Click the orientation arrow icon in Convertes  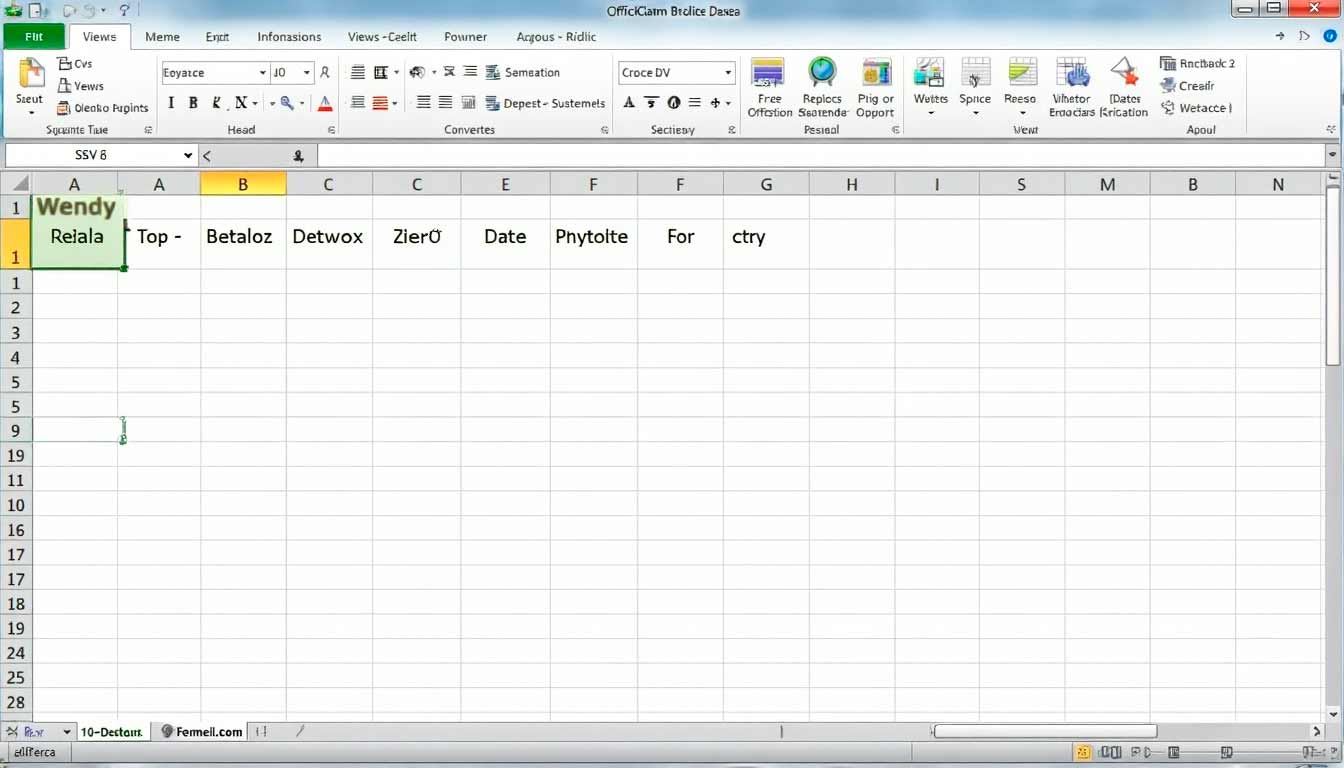click(417, 72)
